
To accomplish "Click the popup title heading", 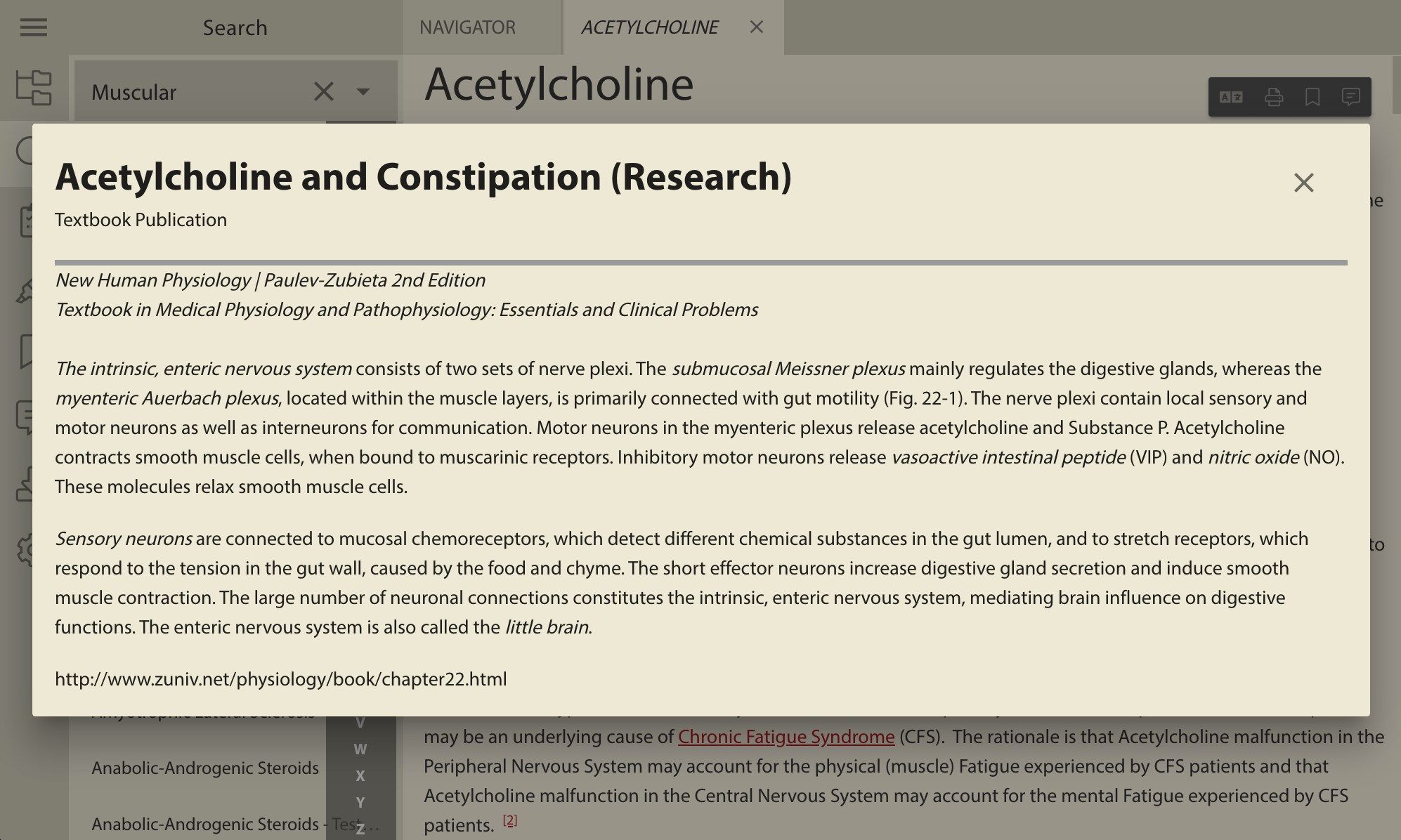I will point(424,176).
